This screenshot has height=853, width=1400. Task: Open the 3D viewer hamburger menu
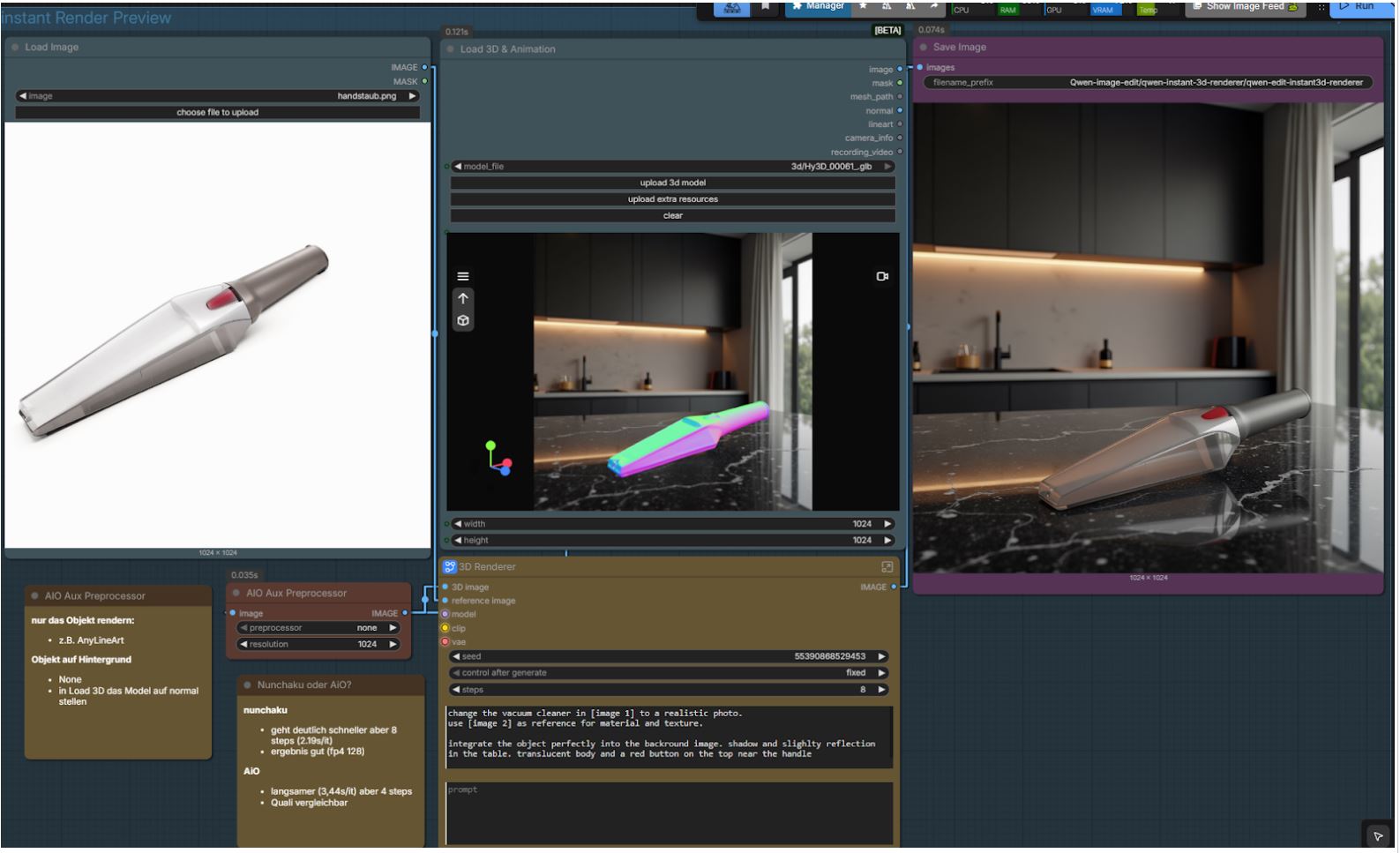click(x=462, y=276)
